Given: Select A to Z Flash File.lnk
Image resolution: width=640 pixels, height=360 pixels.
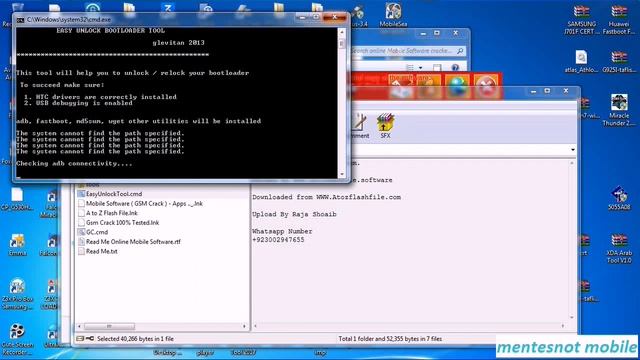Looking at the screenshot, I should click(108, 213).
